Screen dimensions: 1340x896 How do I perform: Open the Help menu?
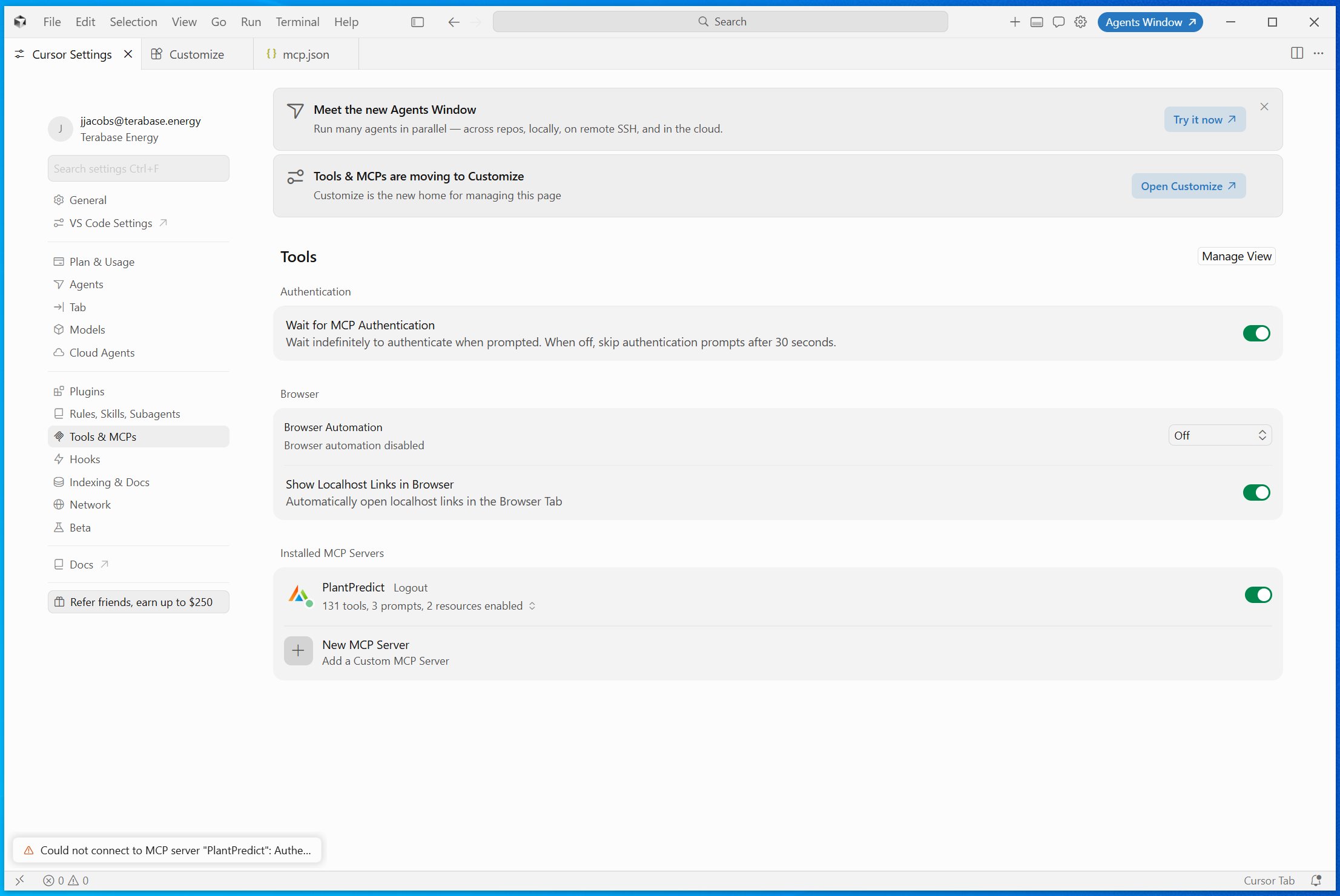346,22
